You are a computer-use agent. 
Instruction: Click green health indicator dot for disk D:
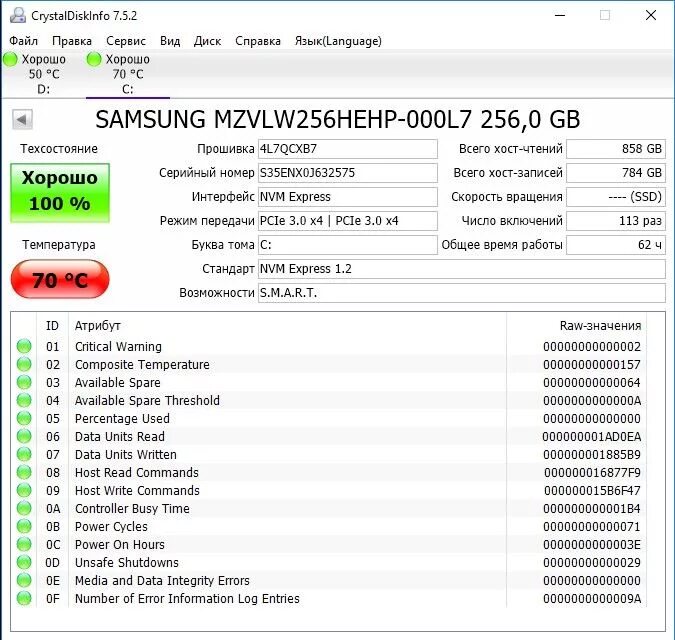tap(10, 59)
